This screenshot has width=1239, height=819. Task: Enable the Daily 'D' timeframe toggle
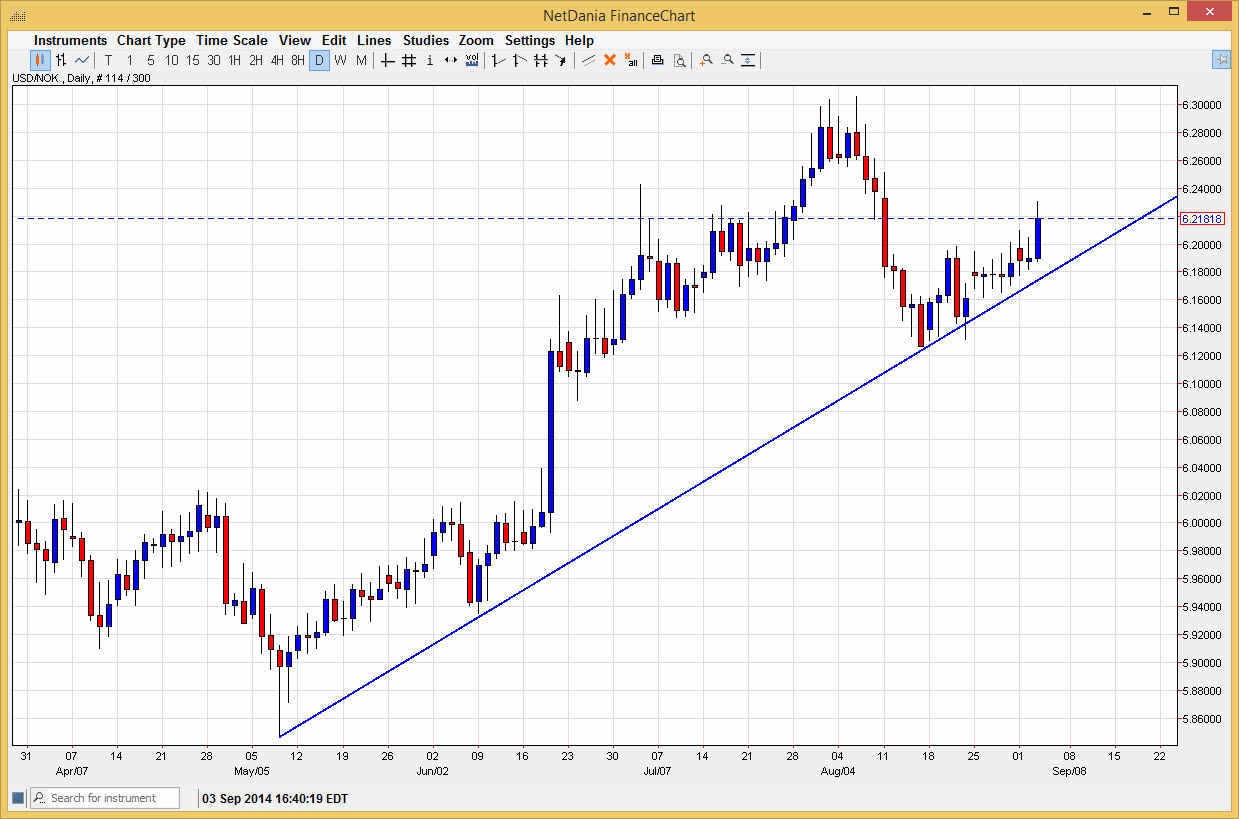[319, 61]
